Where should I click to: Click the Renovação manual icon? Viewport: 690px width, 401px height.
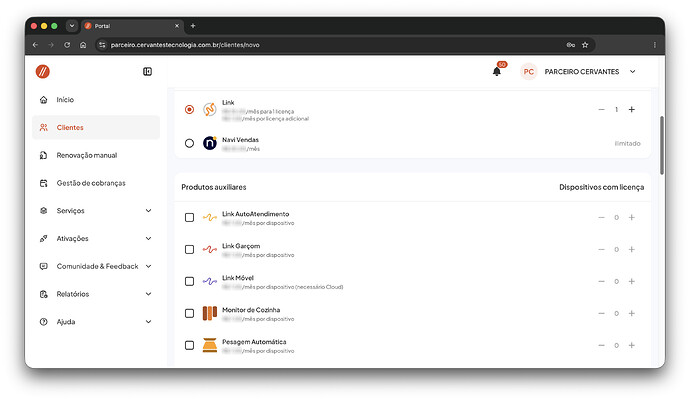44,155
